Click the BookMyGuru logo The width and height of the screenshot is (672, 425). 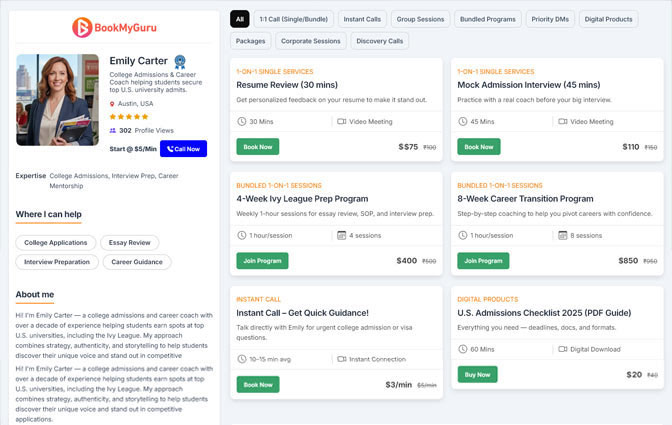tap(112, 28)
